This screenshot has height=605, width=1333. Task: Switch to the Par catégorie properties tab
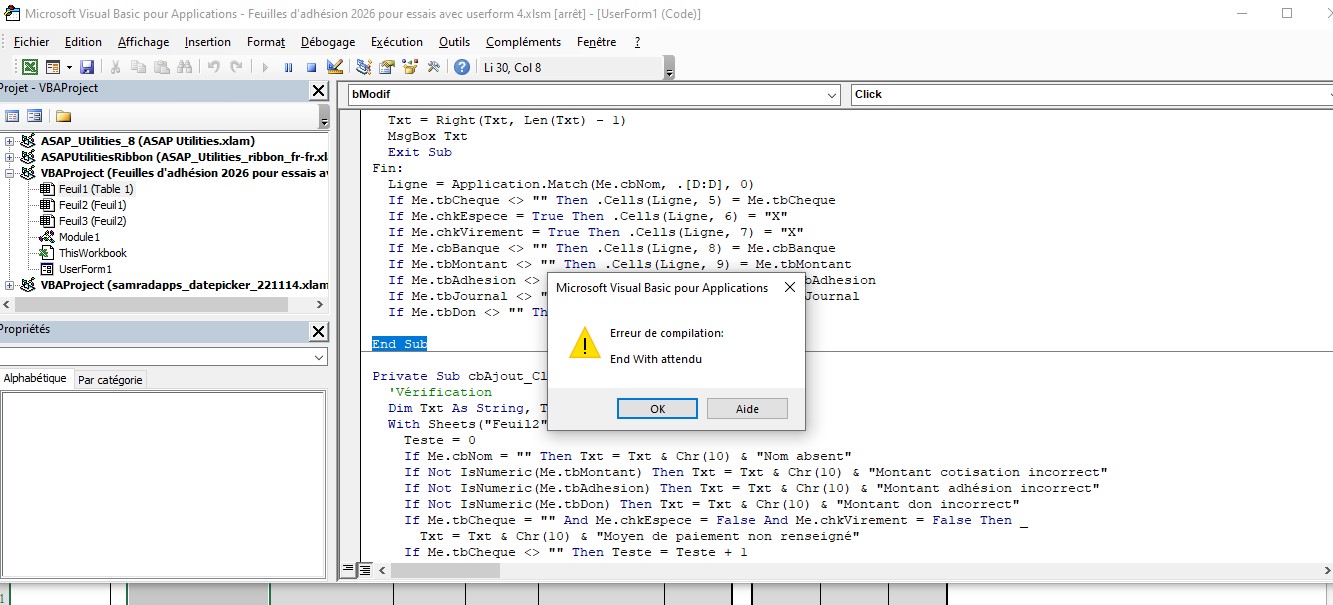(111, 380)
